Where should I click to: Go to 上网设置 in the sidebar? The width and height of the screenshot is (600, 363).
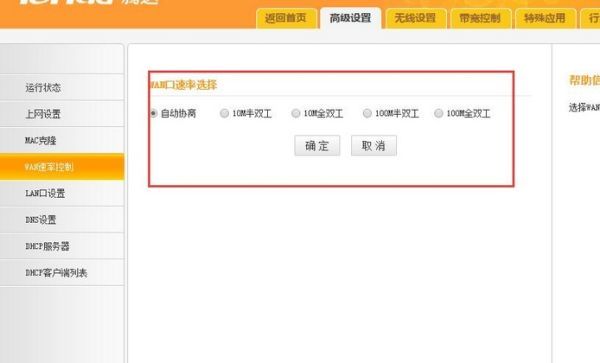pos(62,114)
